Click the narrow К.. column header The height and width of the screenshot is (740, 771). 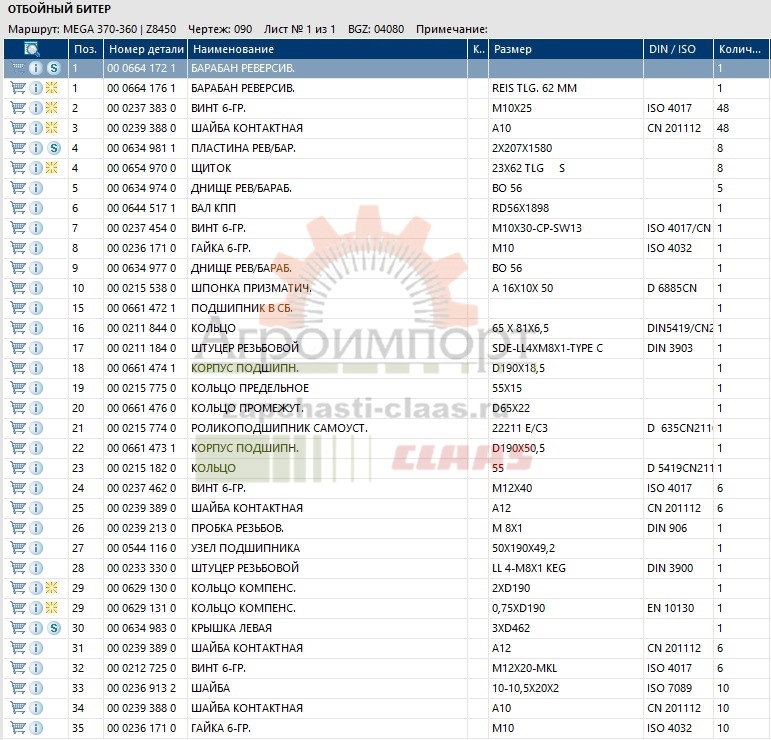(x=478, y=49)
